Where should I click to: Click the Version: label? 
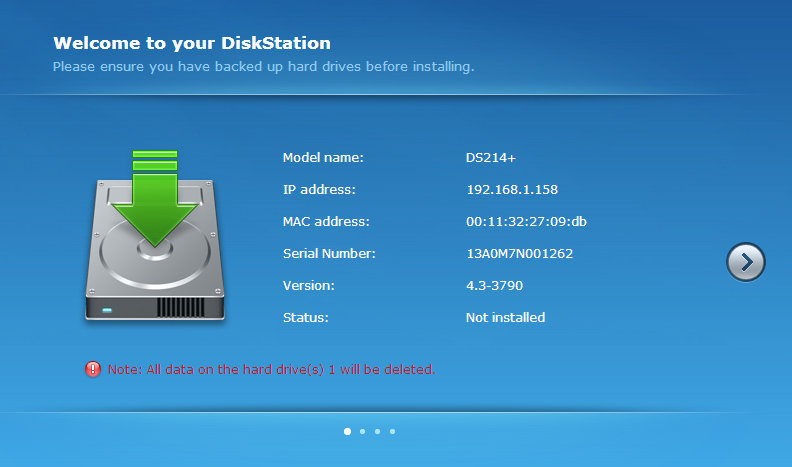(309, 286)
